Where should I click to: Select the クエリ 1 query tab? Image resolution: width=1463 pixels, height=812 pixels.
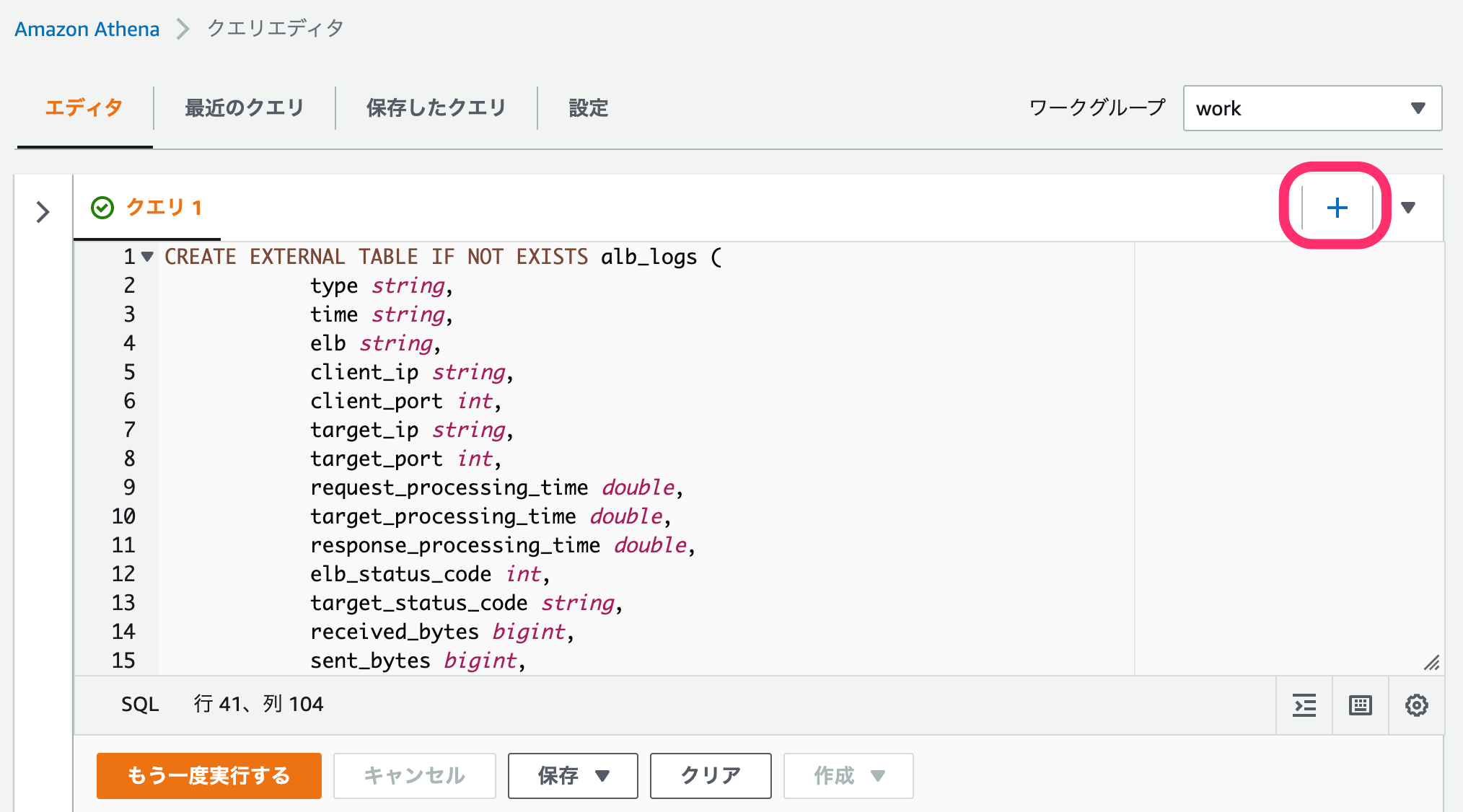163,208
